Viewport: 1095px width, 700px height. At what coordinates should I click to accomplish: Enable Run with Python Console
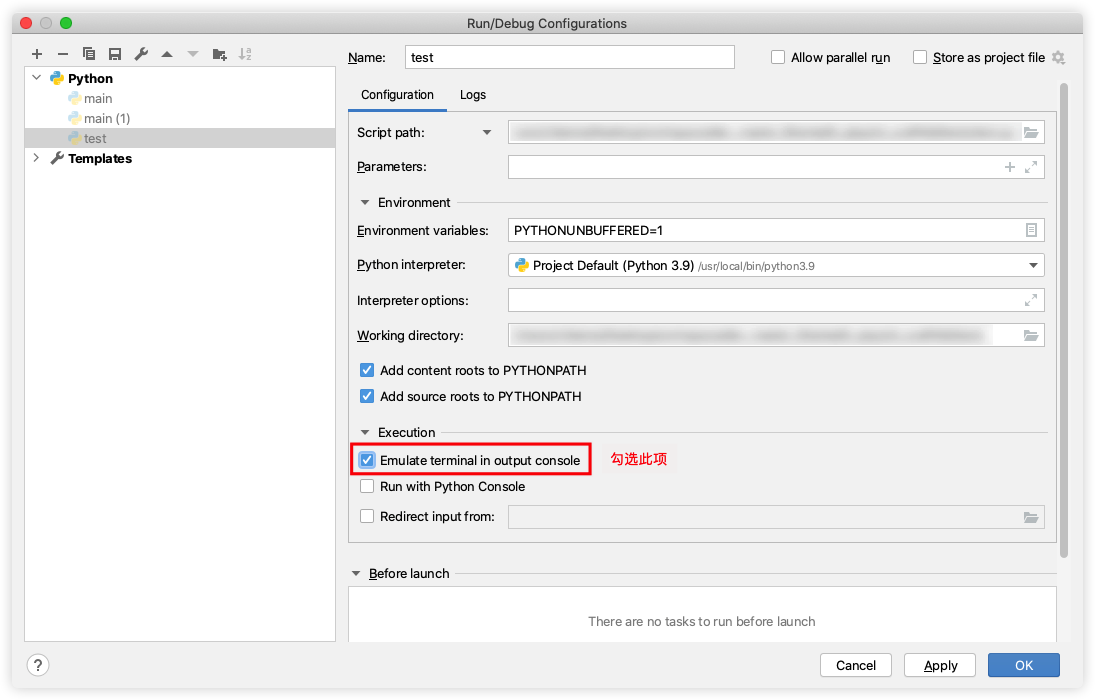point(367,486)
